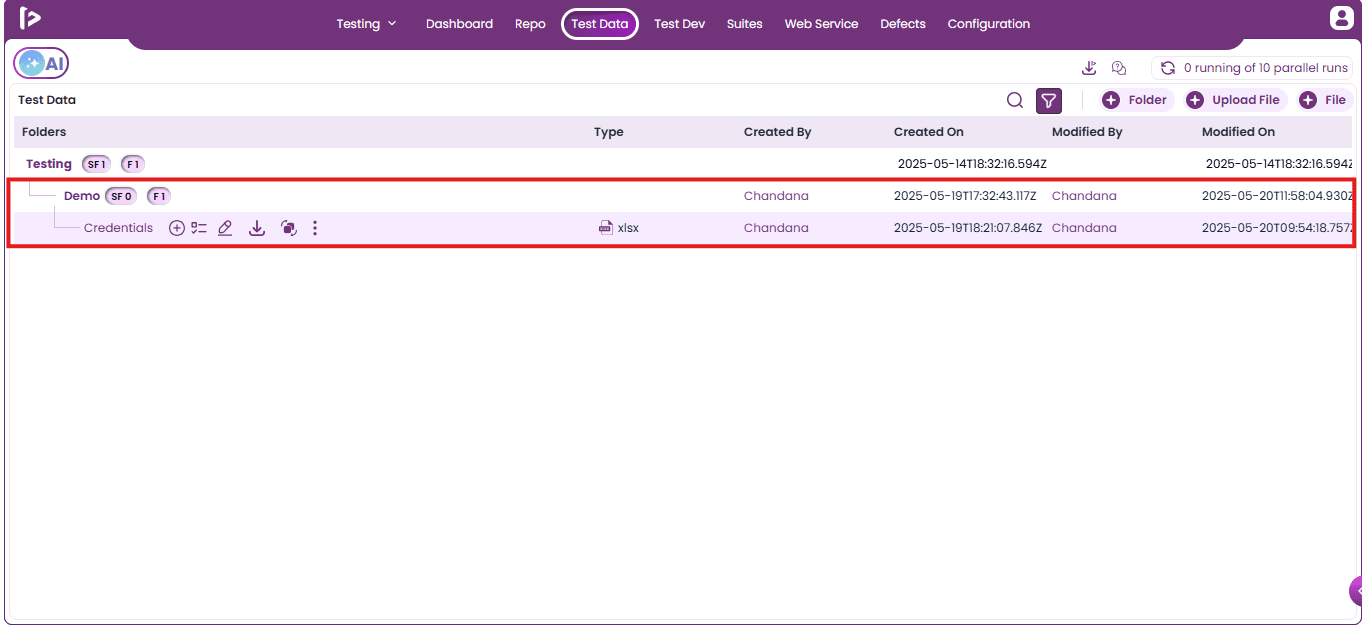The image size is (1362, 626).
Task: Click the F 1 badge next to Demo
Action: click(x=159, y=196)
